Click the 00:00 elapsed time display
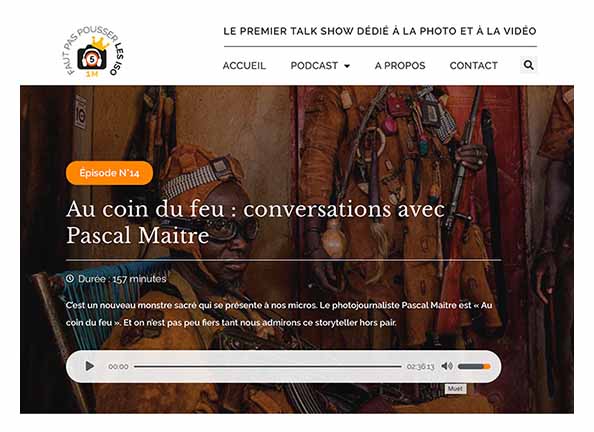This screenshot has width=594, height=432. tap(118, 366)
